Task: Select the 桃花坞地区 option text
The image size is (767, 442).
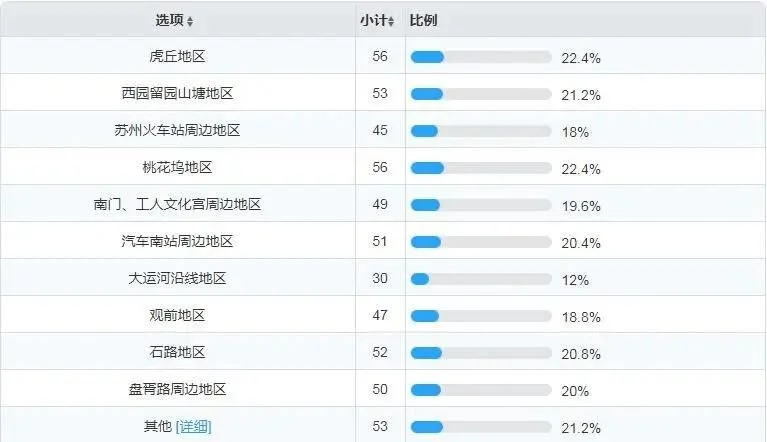Action: 177,167
